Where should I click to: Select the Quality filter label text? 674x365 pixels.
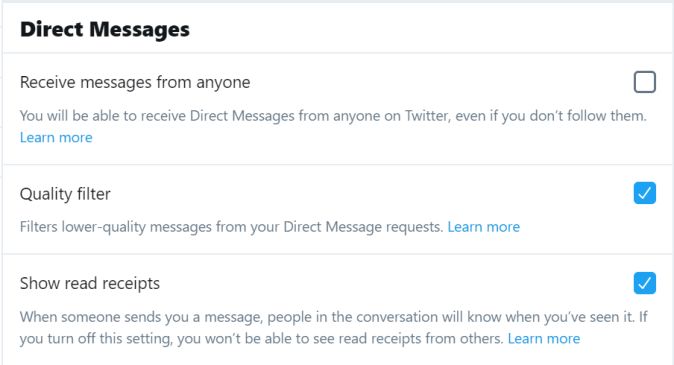[65, 194]
